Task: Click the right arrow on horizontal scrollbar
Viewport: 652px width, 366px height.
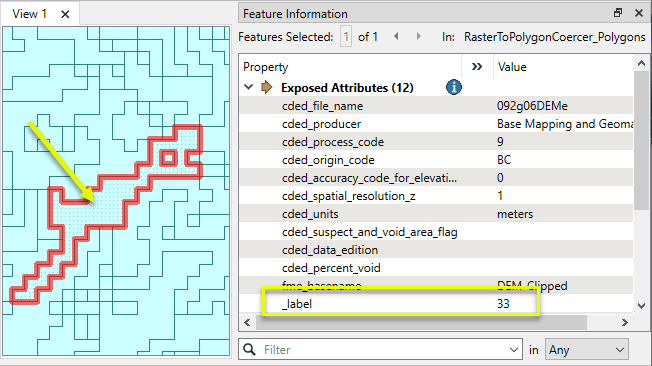Action: pyautogui.click(x=625, y=322)
